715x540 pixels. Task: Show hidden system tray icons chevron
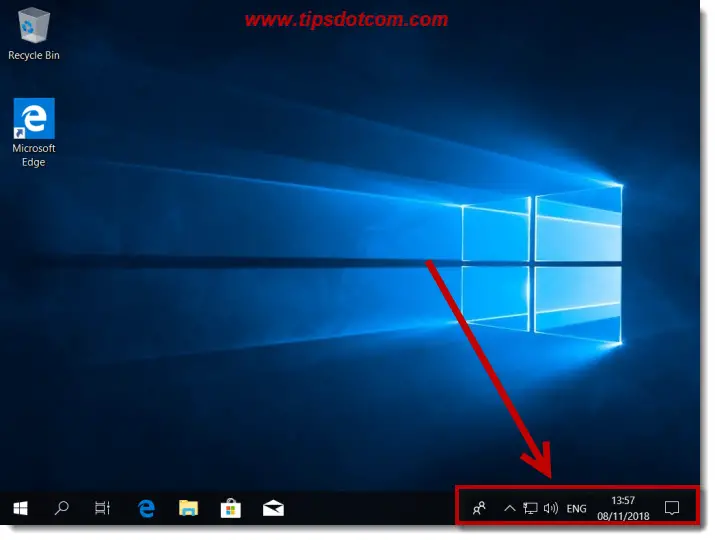click(x=509, y=508)
